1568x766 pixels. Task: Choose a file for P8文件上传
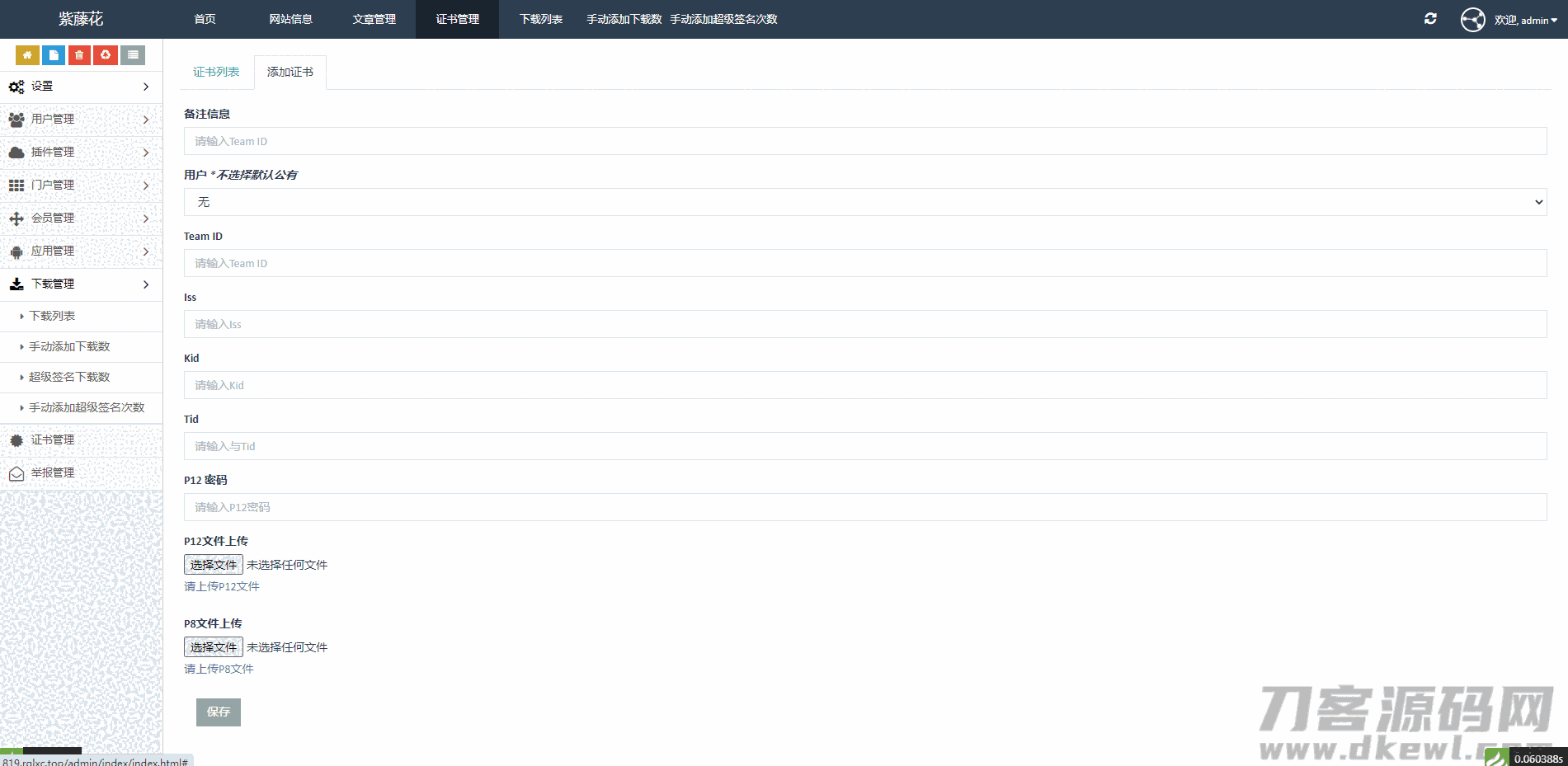(214, 647)
